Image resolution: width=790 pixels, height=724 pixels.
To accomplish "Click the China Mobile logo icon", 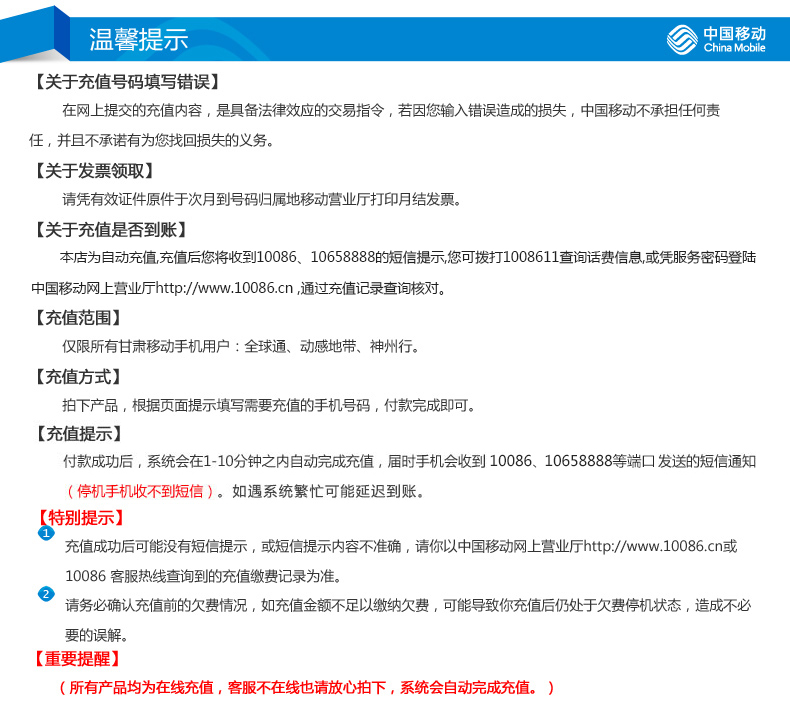I will tap(682, 40).
